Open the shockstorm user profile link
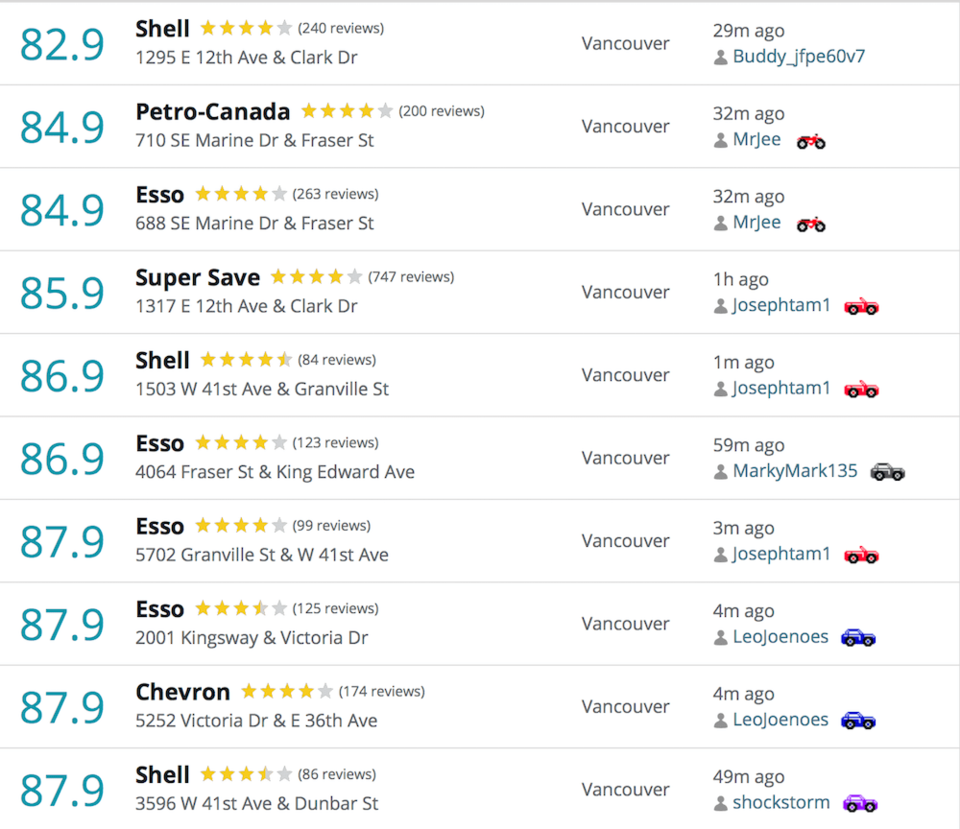960x829 pixels. tap(781, 803)
